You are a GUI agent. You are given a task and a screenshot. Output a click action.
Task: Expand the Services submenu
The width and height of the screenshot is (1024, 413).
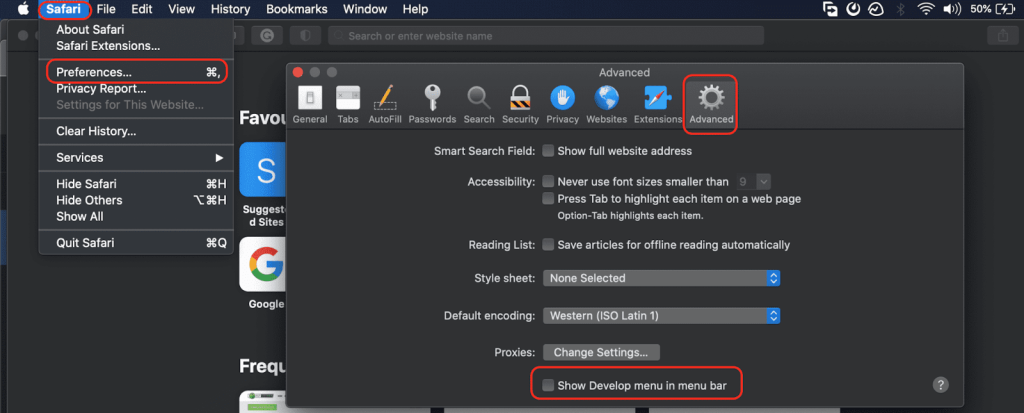[136, 157]
